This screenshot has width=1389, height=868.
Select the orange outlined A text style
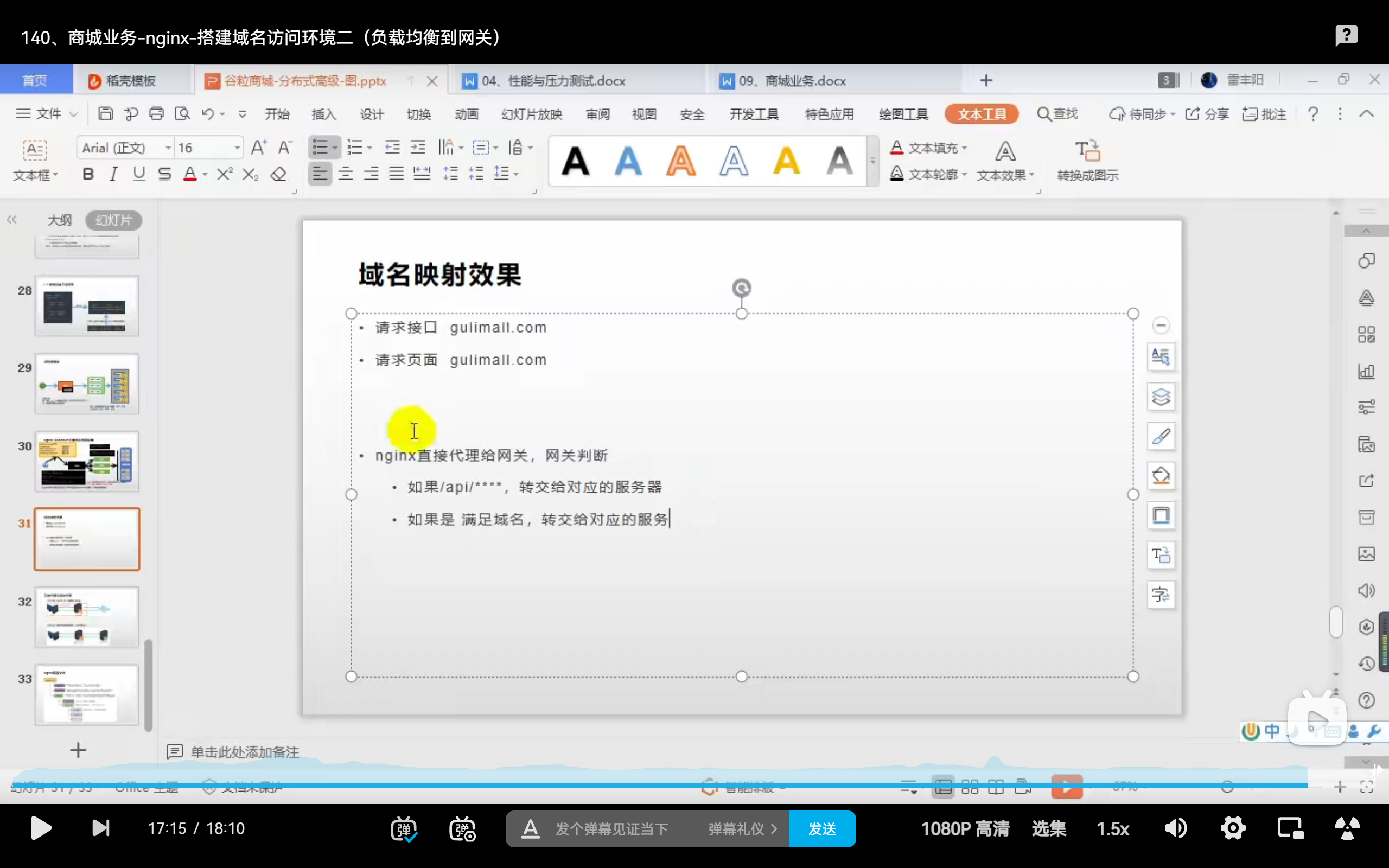tap(681, 161)
